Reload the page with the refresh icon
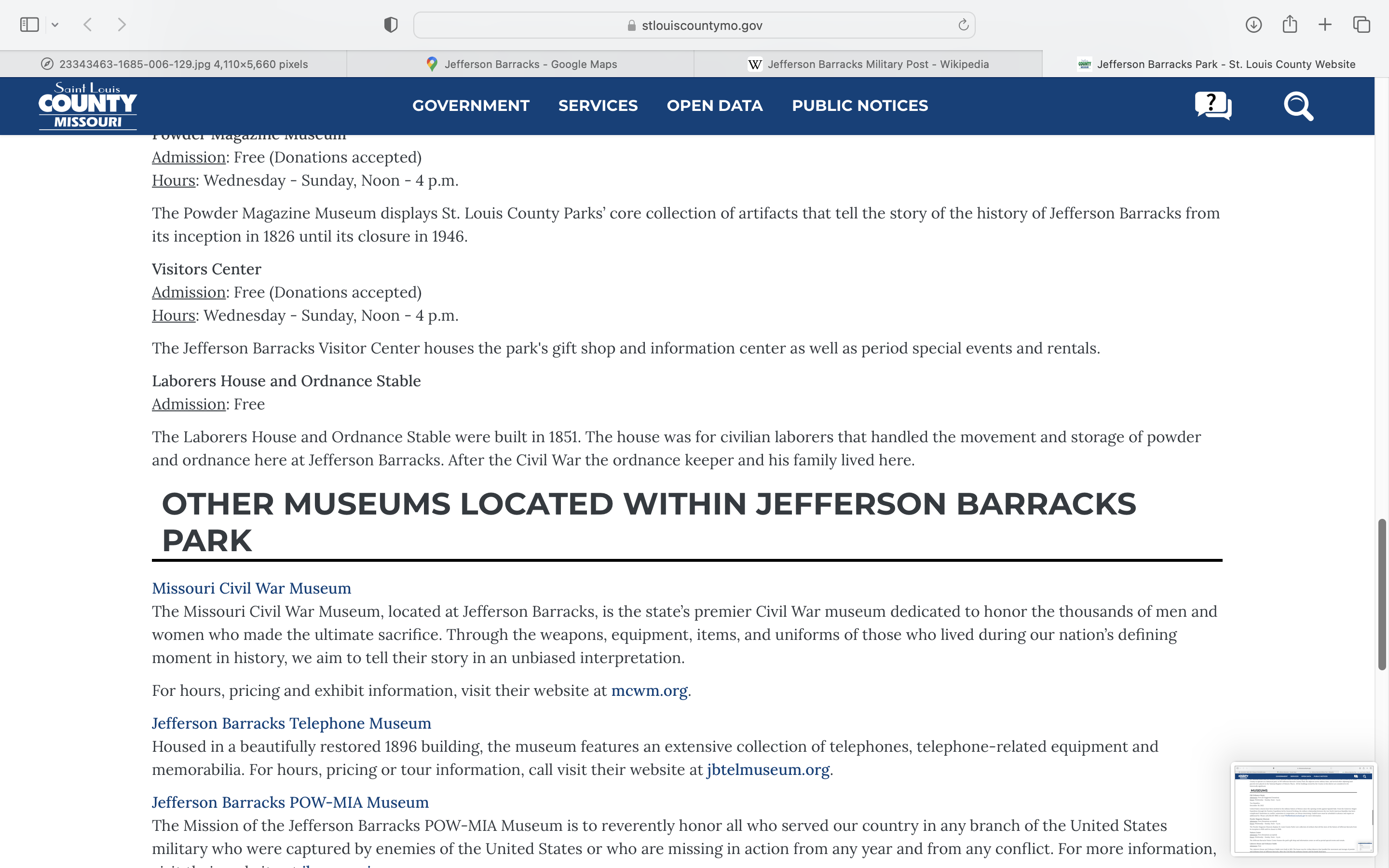Viewport: 1389px width, 868px height. point(963,25)
